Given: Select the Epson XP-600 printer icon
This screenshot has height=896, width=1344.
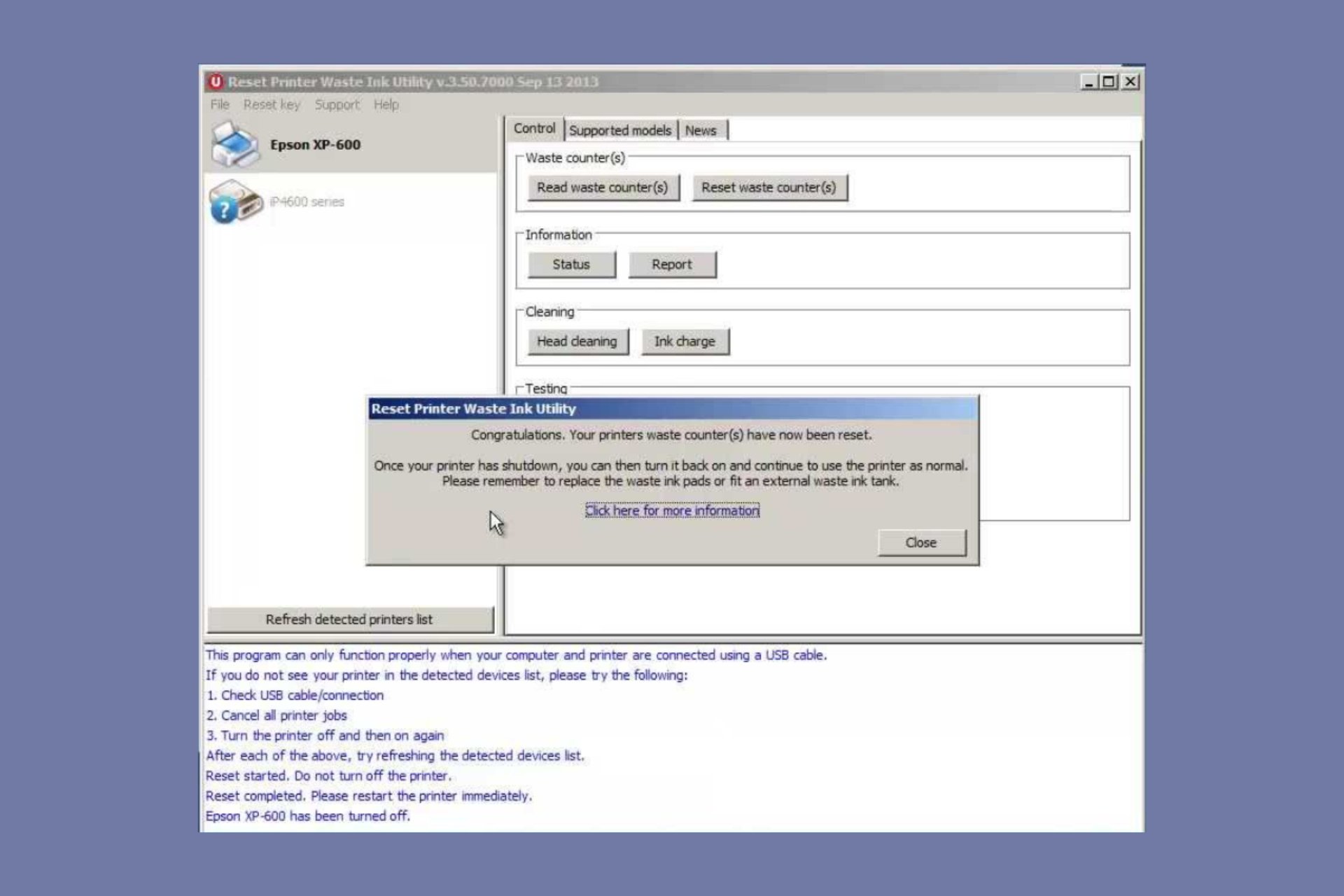Looking at the screenshot, I should 235,145.
